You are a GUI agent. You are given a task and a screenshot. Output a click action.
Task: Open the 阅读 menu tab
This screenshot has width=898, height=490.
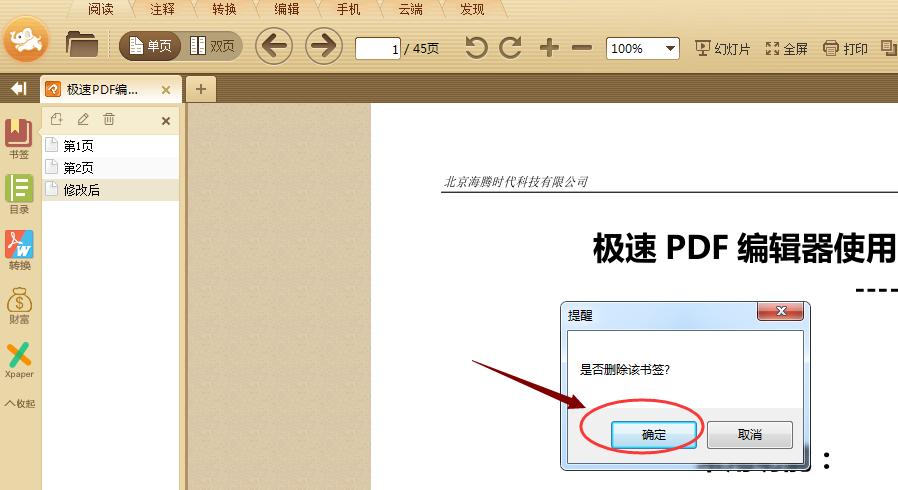(101, 9)
